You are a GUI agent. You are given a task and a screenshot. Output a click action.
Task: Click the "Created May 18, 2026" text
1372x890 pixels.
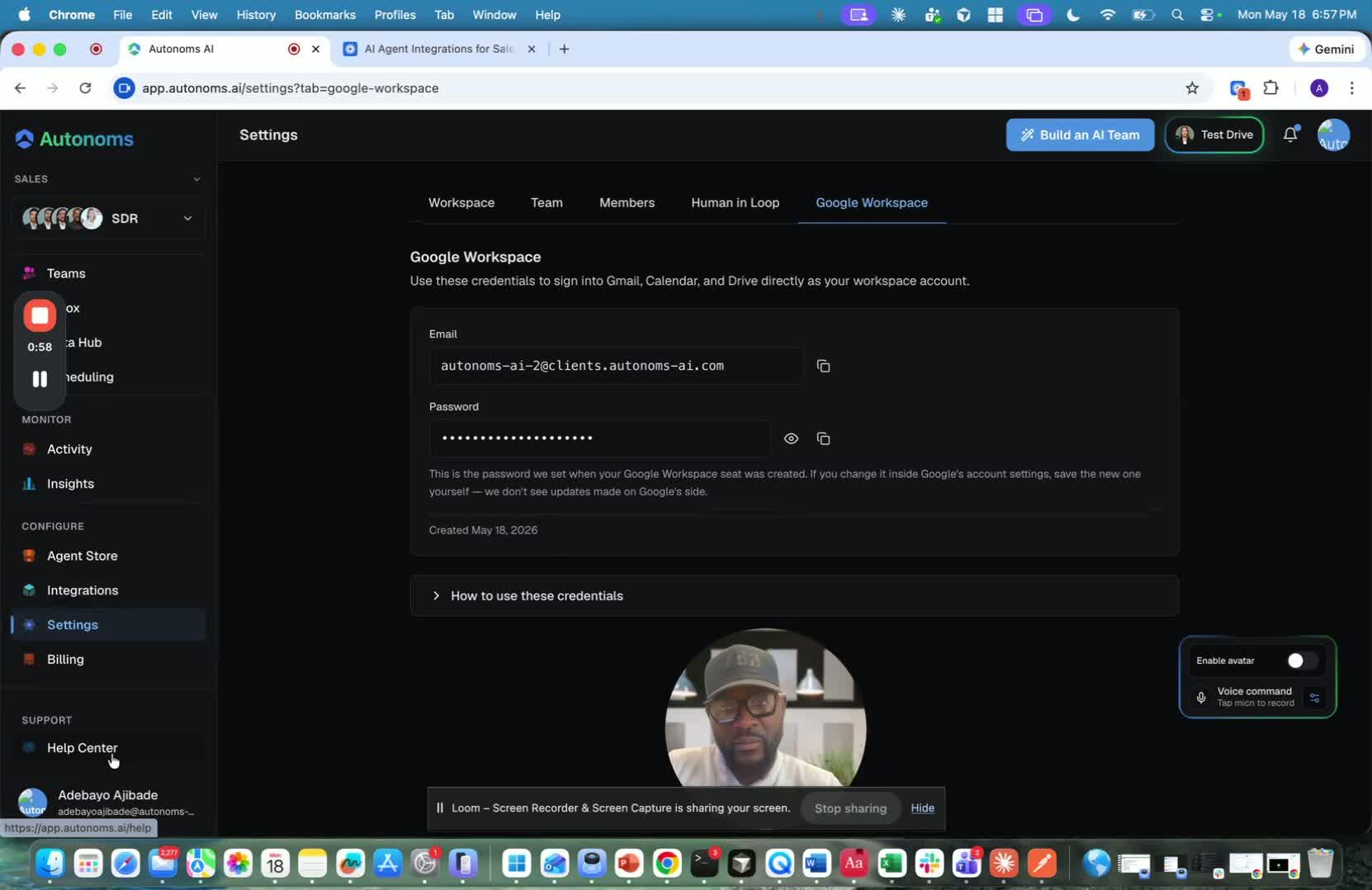(483, 530)
